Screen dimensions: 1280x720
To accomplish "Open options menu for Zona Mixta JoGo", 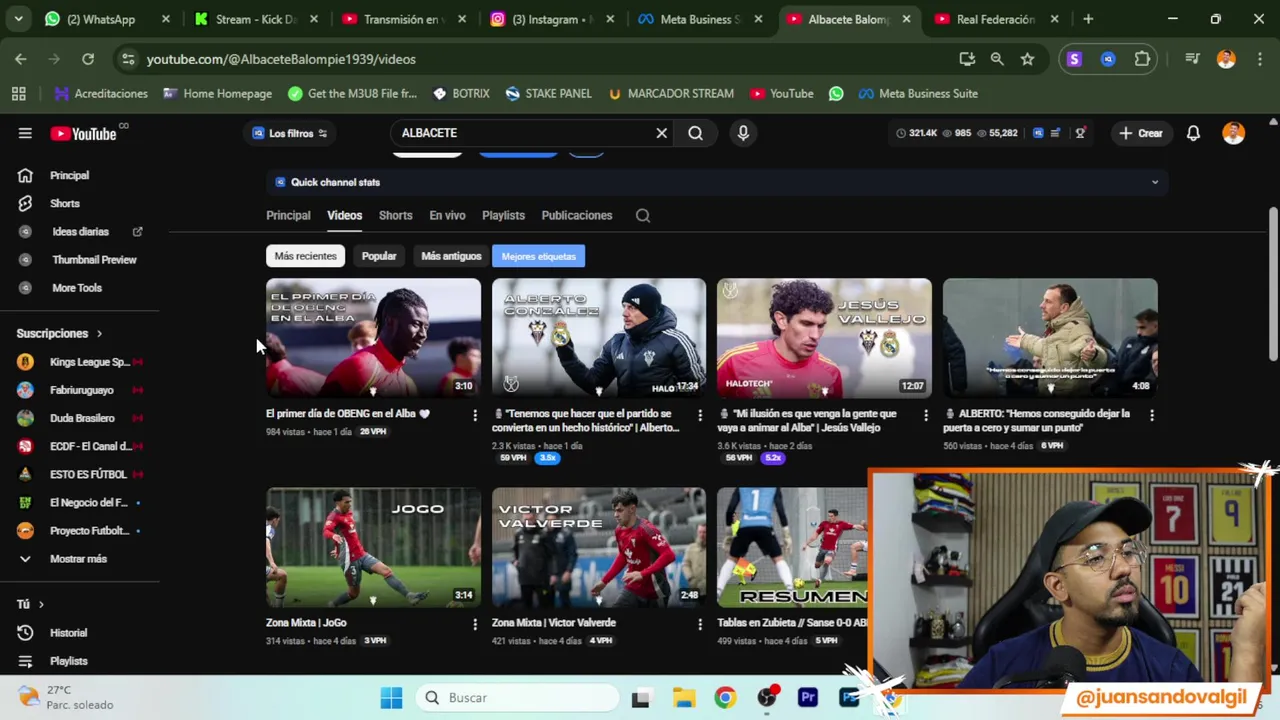I will pos(475,624).
